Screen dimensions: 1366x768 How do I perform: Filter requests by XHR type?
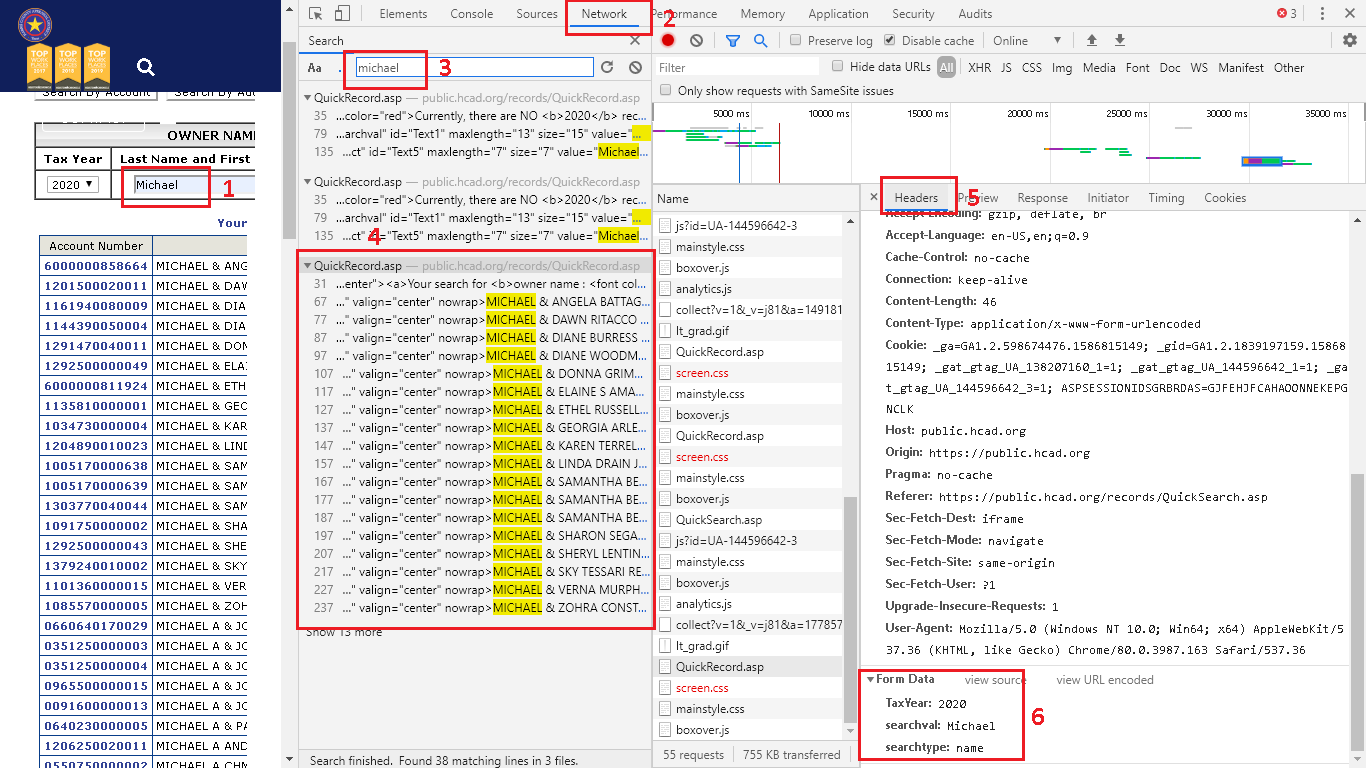click(979, 68)
